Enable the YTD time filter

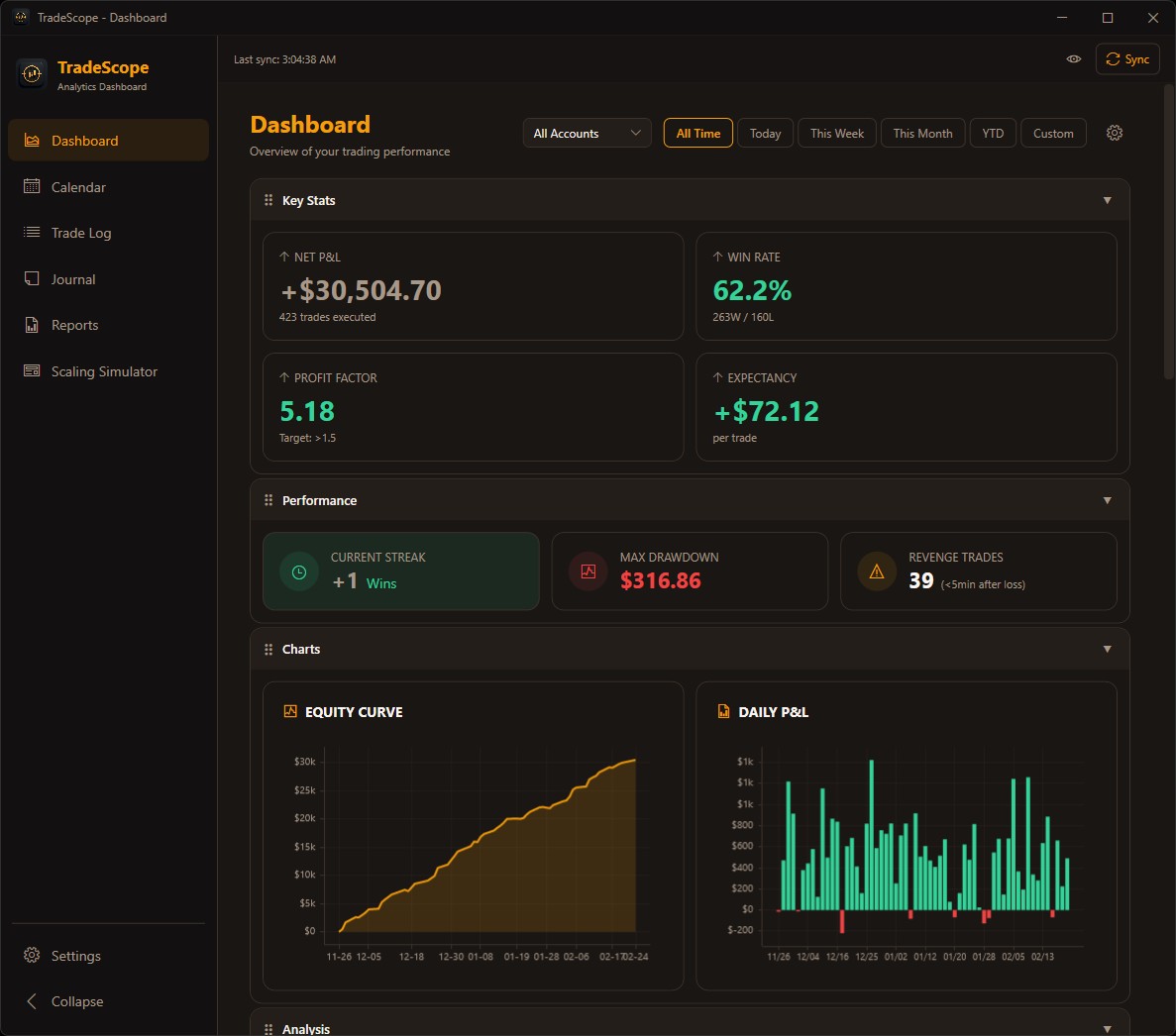(993, 132)
